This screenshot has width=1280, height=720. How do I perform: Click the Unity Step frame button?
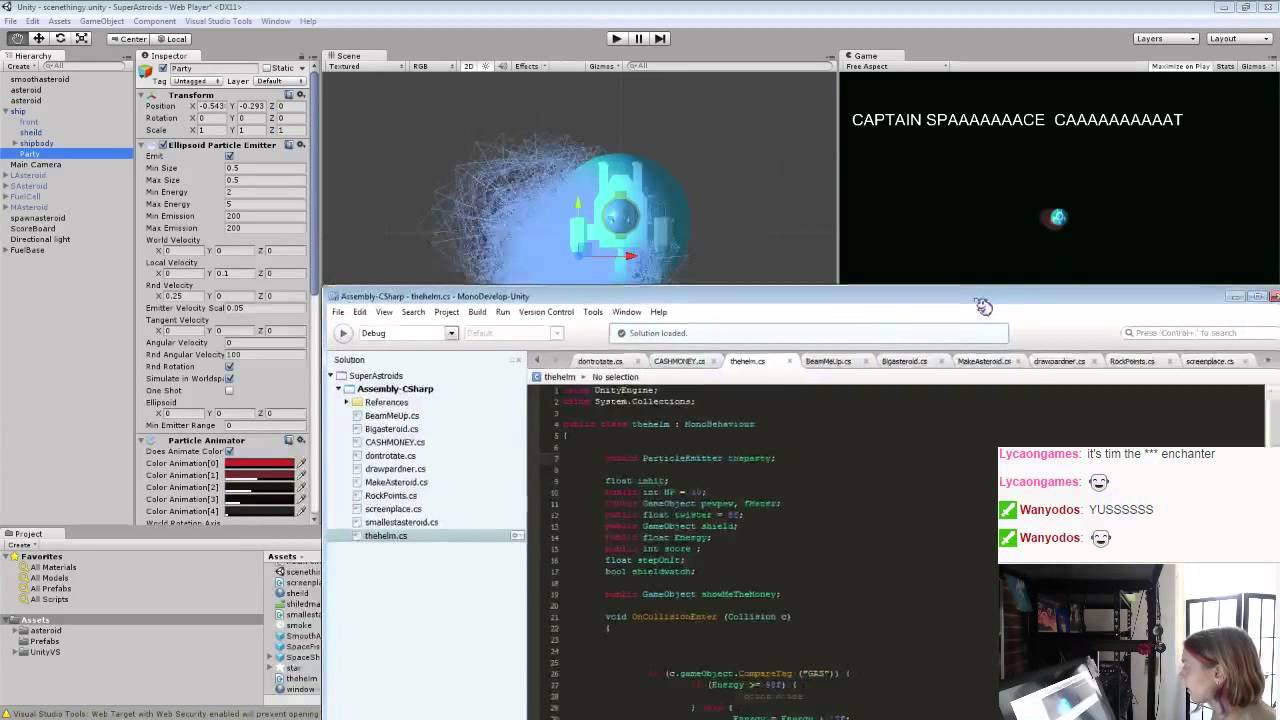click(x=660, y=38)
